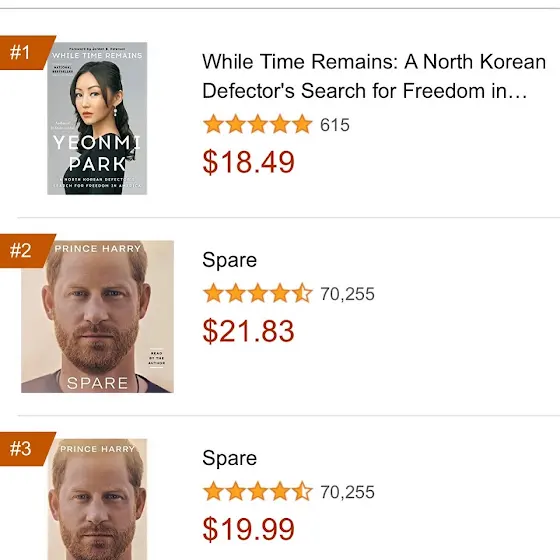Screen dimensions: 560x560
Task: Click the $21.83 price
Action: 249,331
